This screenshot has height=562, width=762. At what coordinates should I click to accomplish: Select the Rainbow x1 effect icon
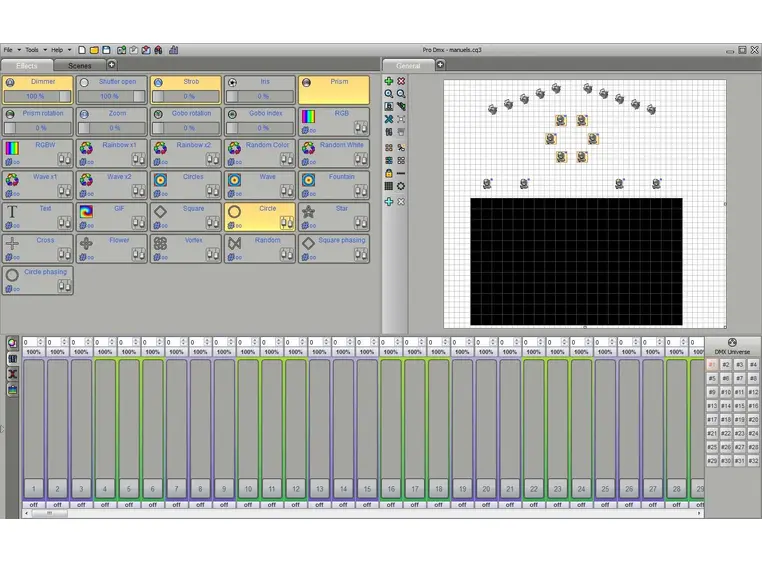pos(86,149)
